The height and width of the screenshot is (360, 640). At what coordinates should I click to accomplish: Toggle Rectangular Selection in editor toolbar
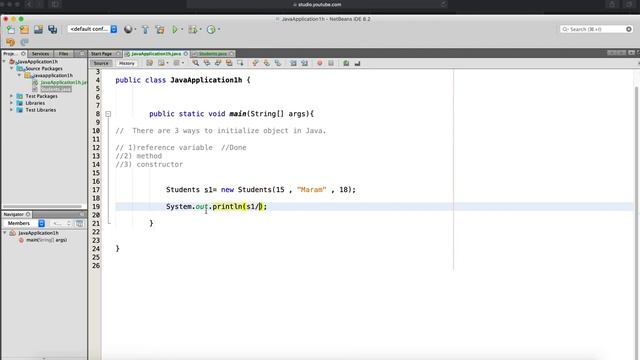[x=240, y=63]
